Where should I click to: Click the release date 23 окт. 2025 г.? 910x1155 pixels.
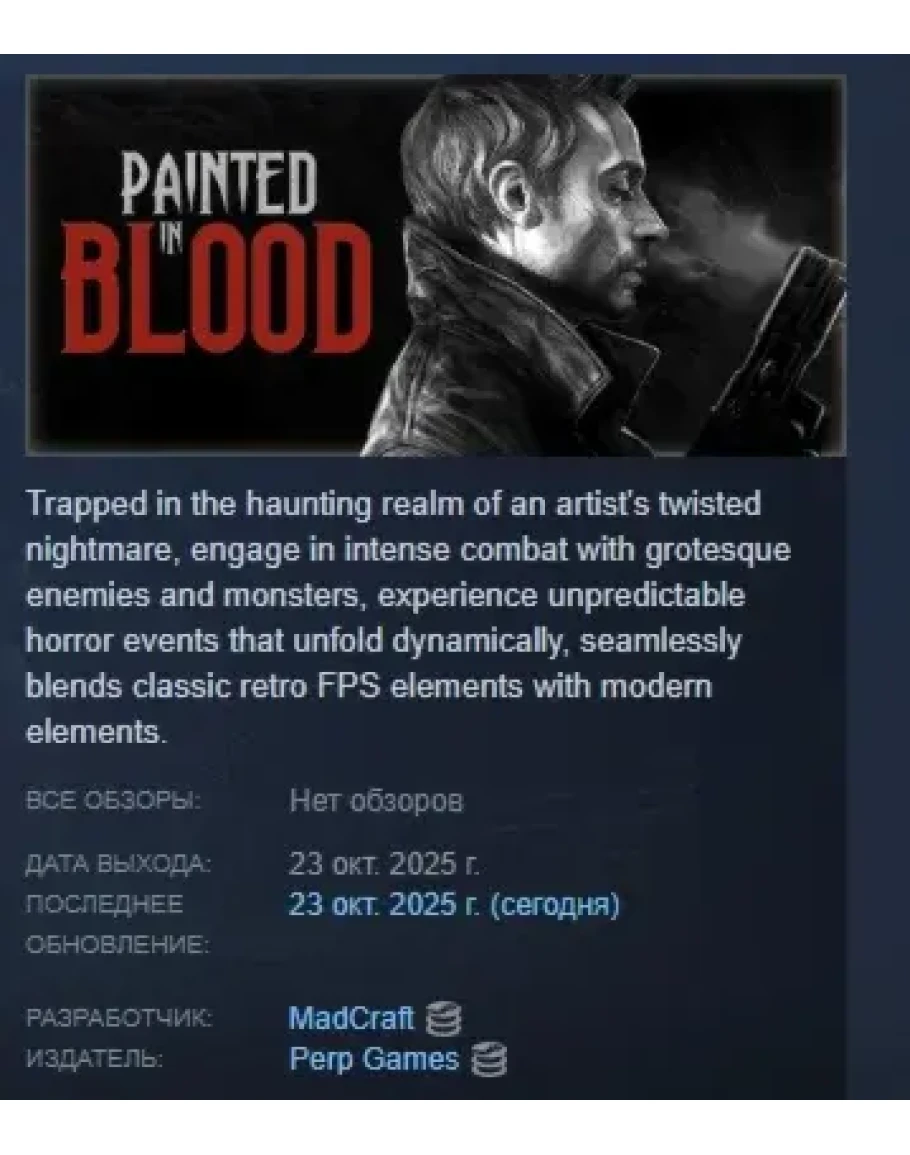[384, 863]
